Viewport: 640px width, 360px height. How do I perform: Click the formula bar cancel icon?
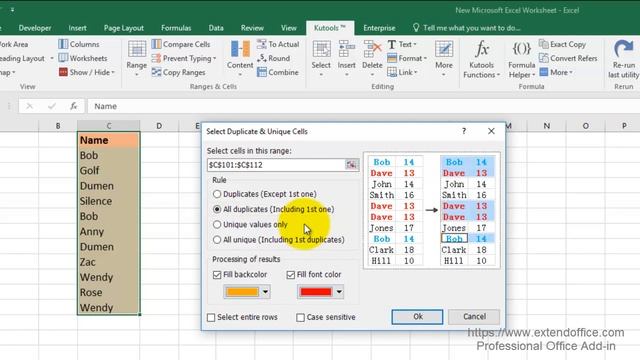29,106
